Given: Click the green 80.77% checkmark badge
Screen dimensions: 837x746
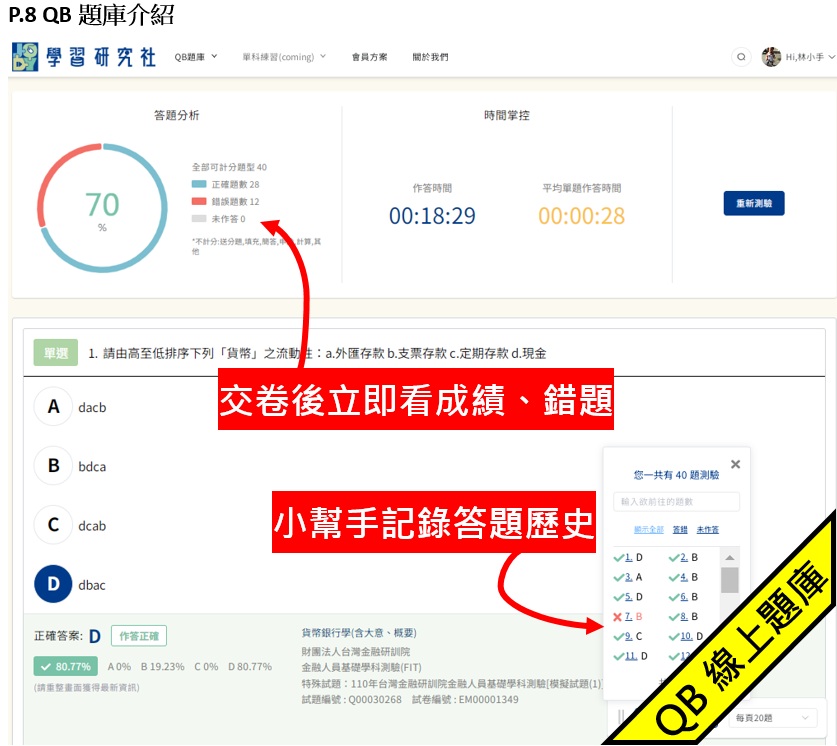Looking at the screenshot, I should (67, 666).
